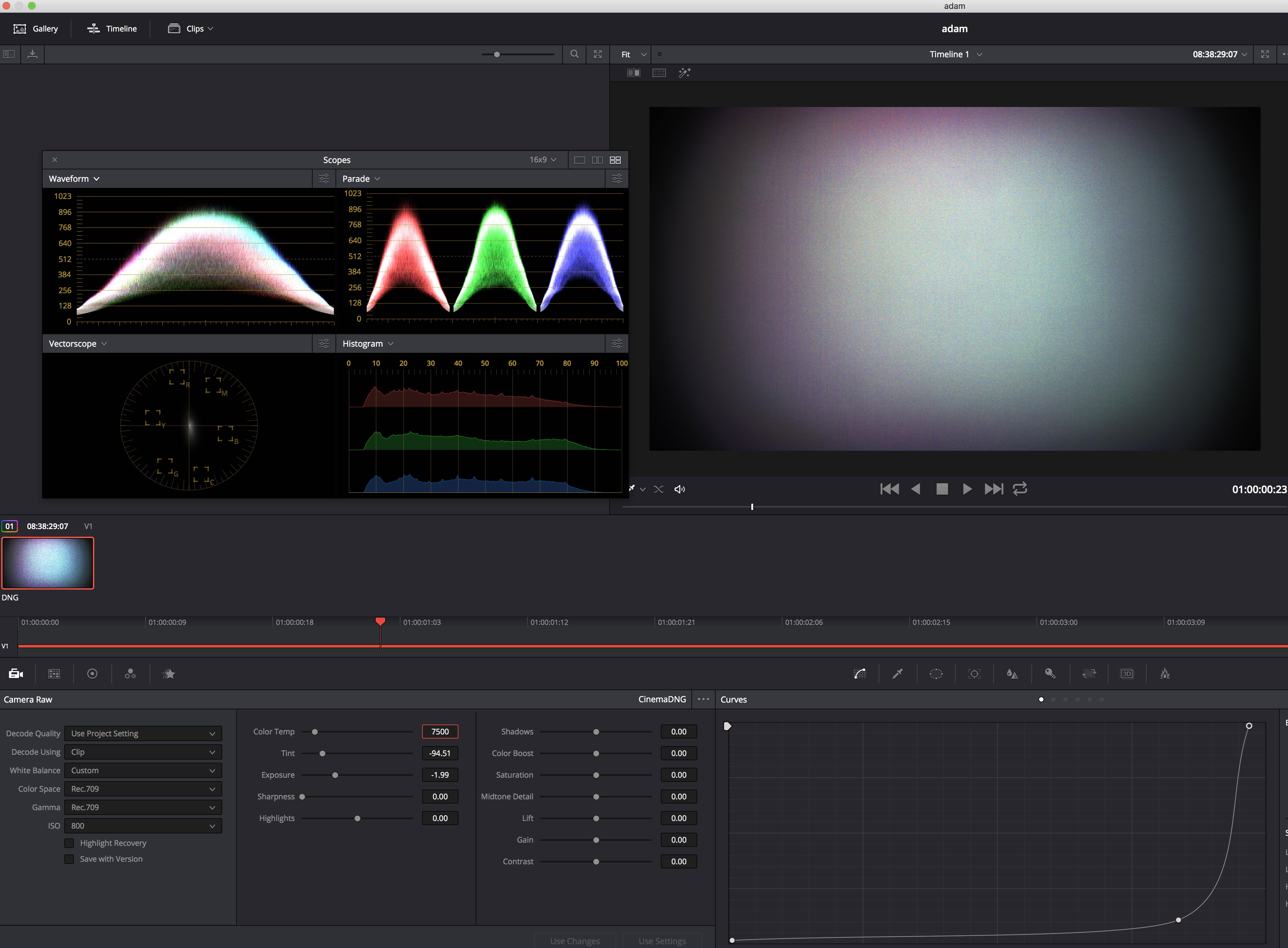
Task: Switch scopes to four-up layout
Action: [615, 160]
